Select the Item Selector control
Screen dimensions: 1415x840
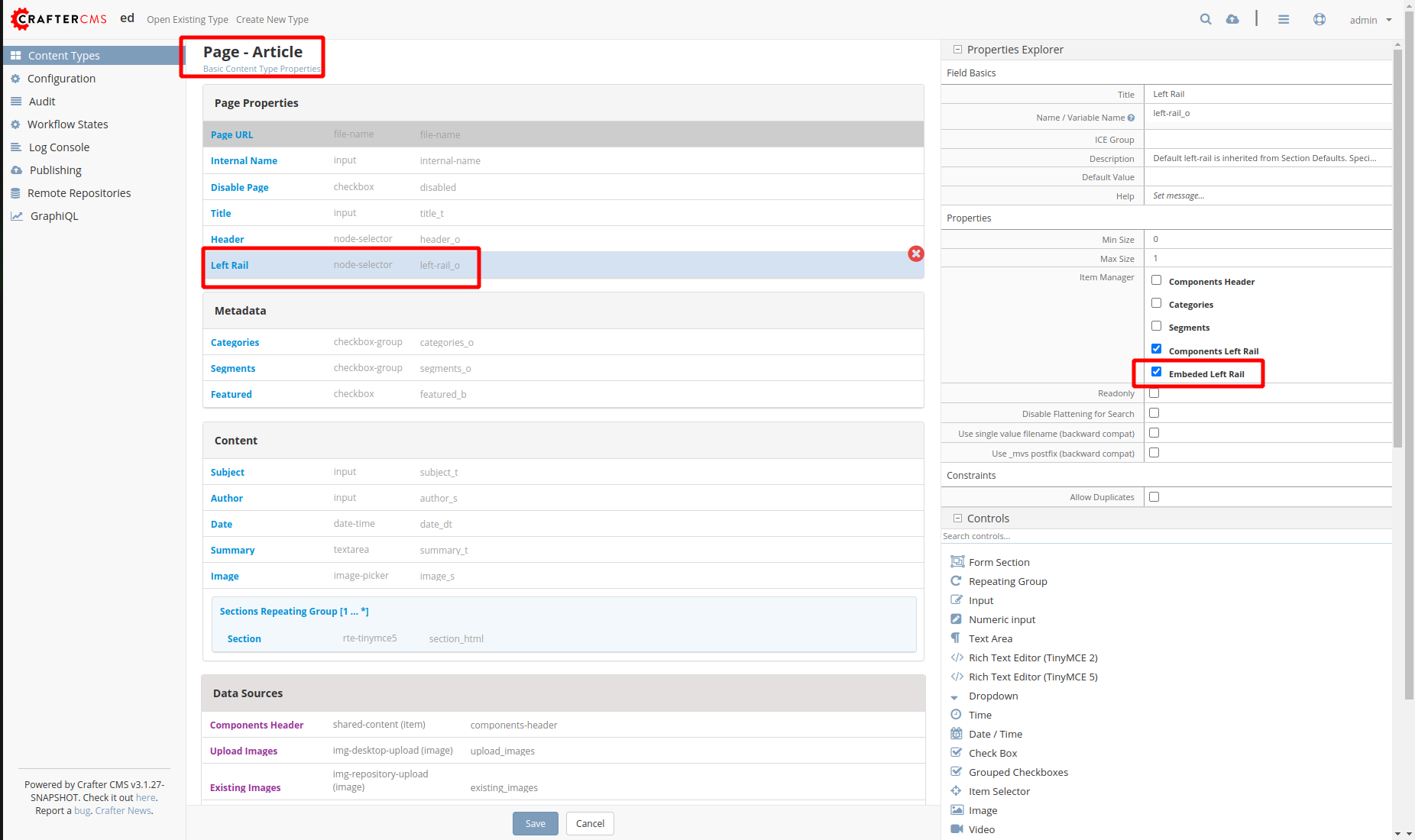pos(997,791)
